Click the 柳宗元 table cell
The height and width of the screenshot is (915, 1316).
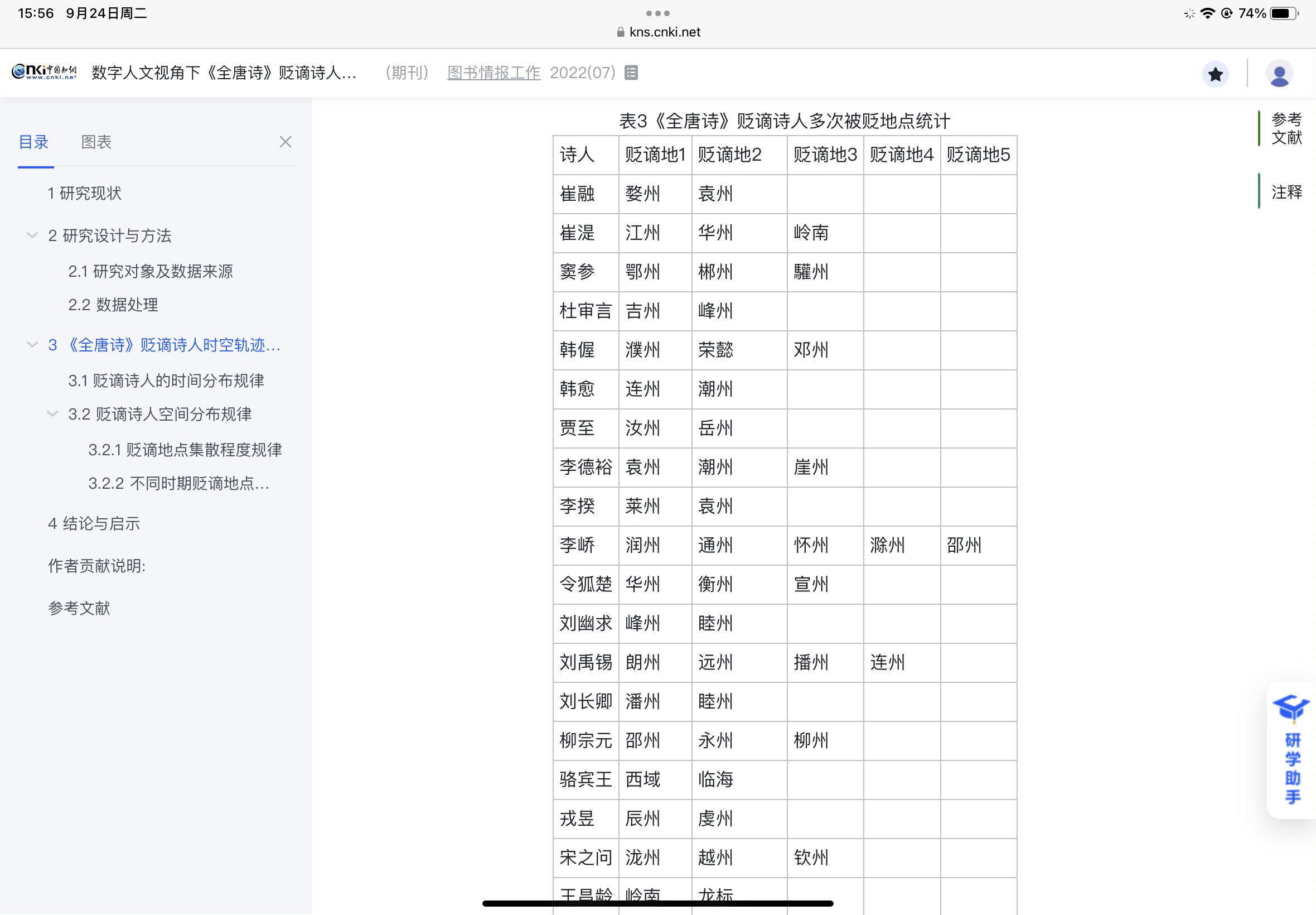586,740
